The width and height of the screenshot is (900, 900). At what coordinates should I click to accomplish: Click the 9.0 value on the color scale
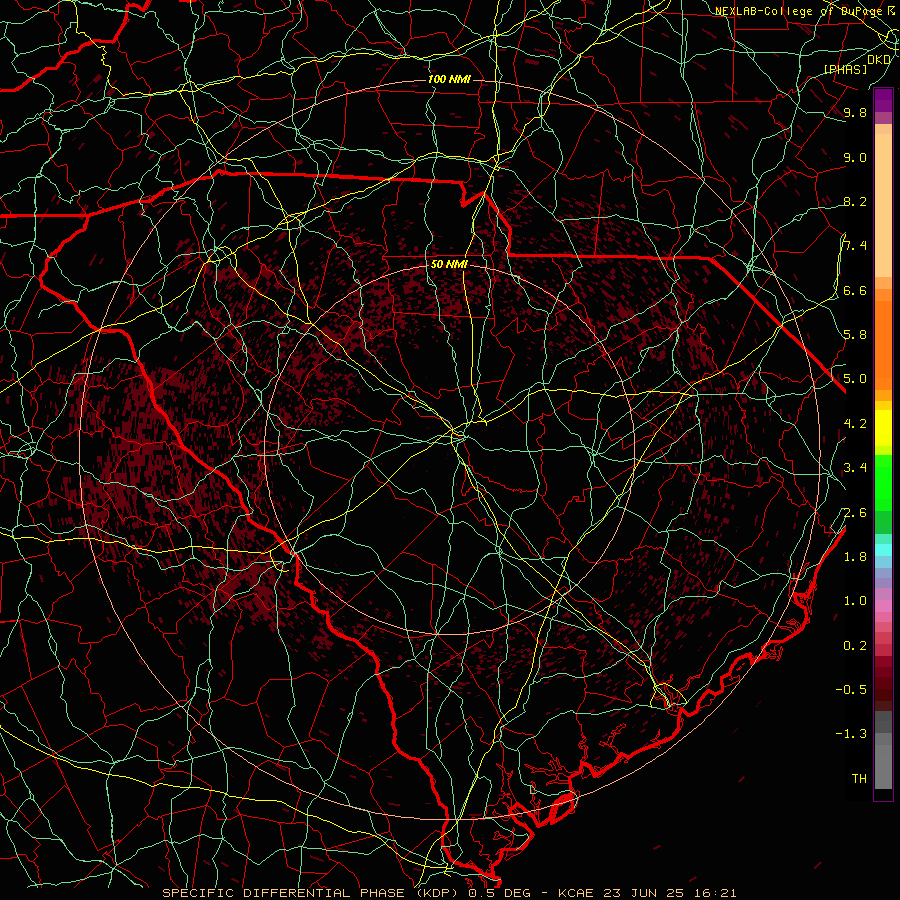coord(855,157)
